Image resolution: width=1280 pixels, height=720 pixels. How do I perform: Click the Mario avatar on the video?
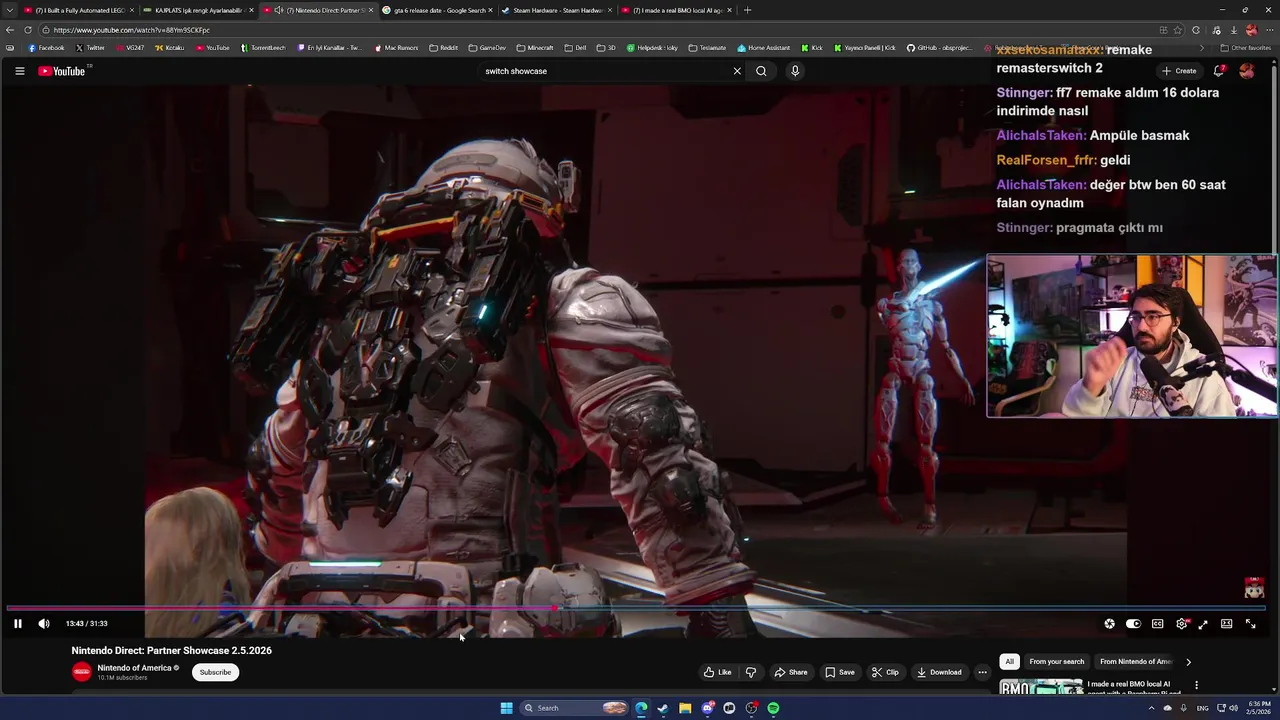click(1254, 588)
